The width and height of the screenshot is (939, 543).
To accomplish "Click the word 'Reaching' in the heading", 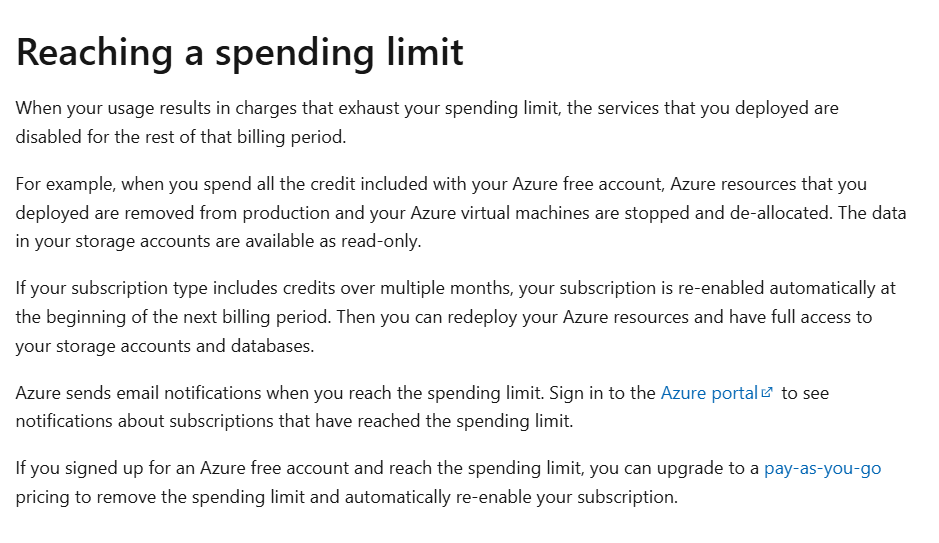I will tap(94, 53).
